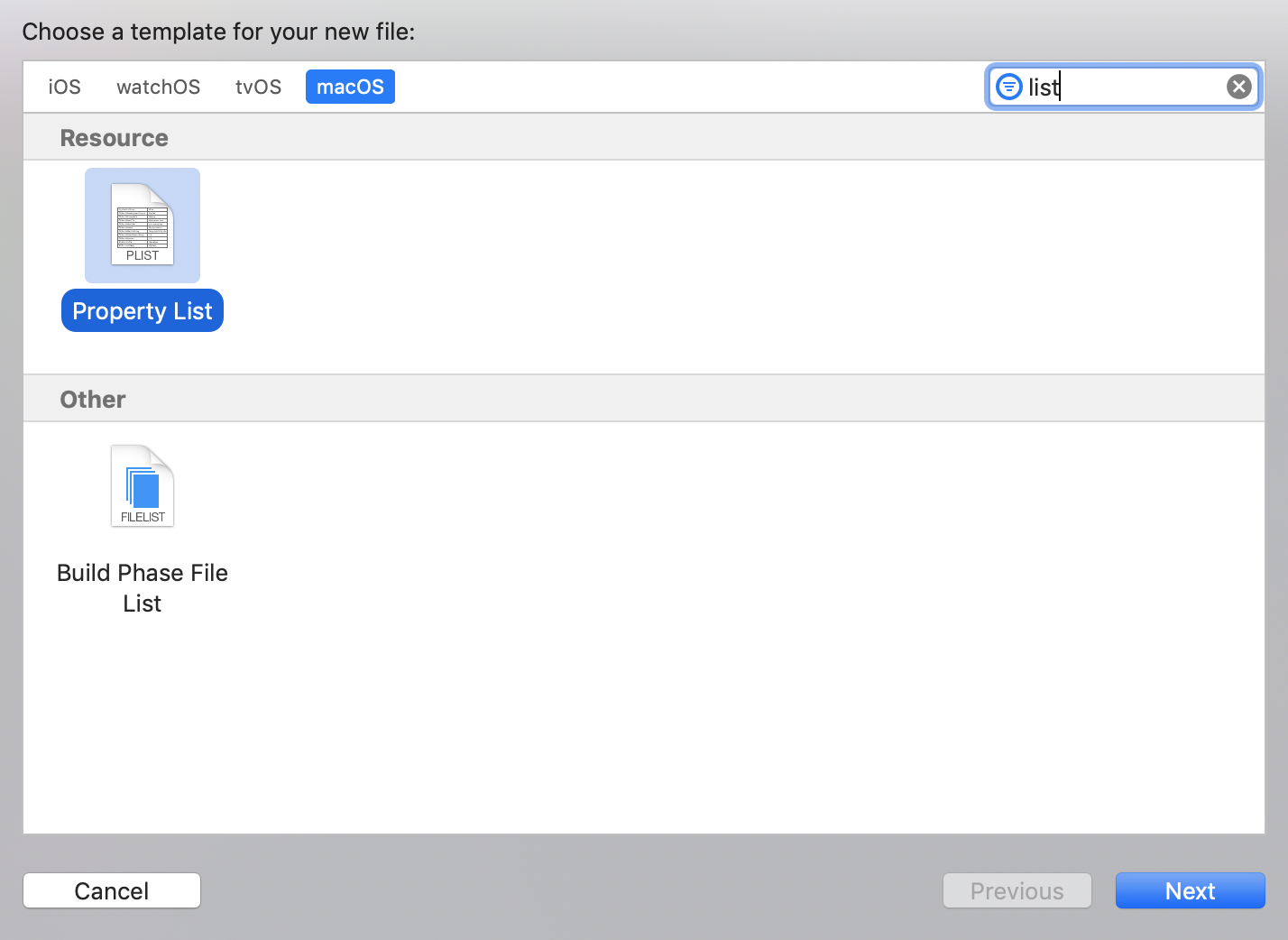The height and width of the screenshot is (940, 1288).
Task: Switch to the watchOS tab
Action: tap(159, 87)
